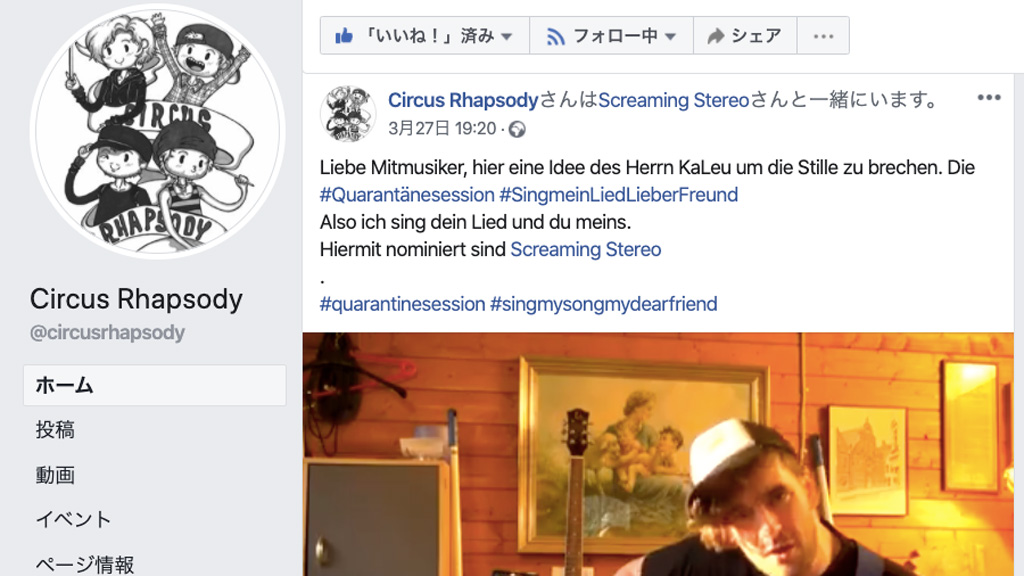Open the post's three-dot options menu

[989, 98]
